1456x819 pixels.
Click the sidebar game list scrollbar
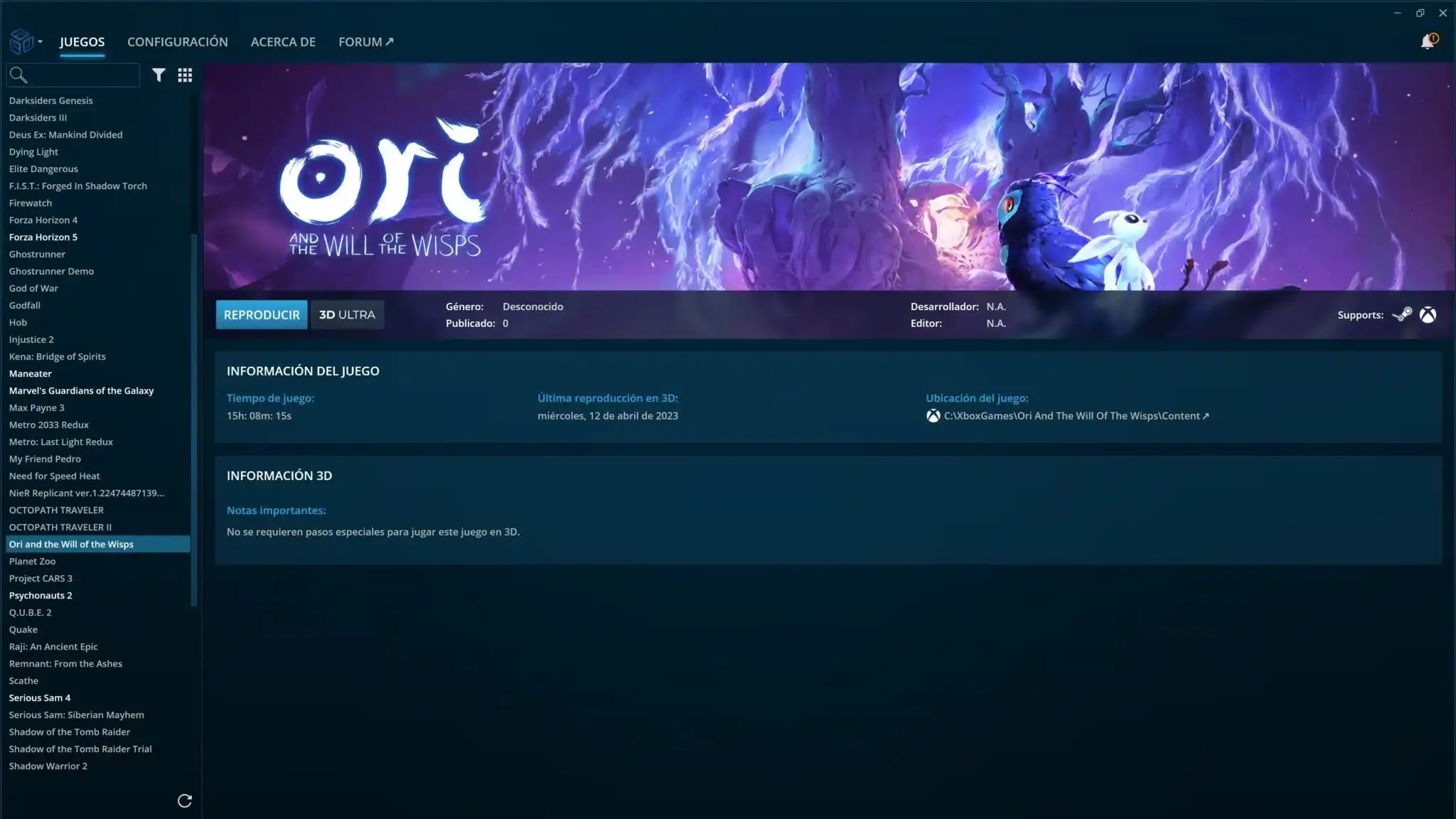tap(194, 419)
